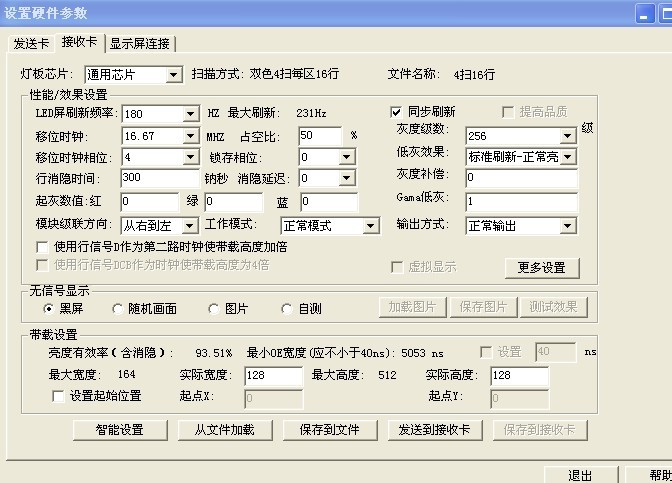Click the 实际宽度 input field

[x=271, y=375]
